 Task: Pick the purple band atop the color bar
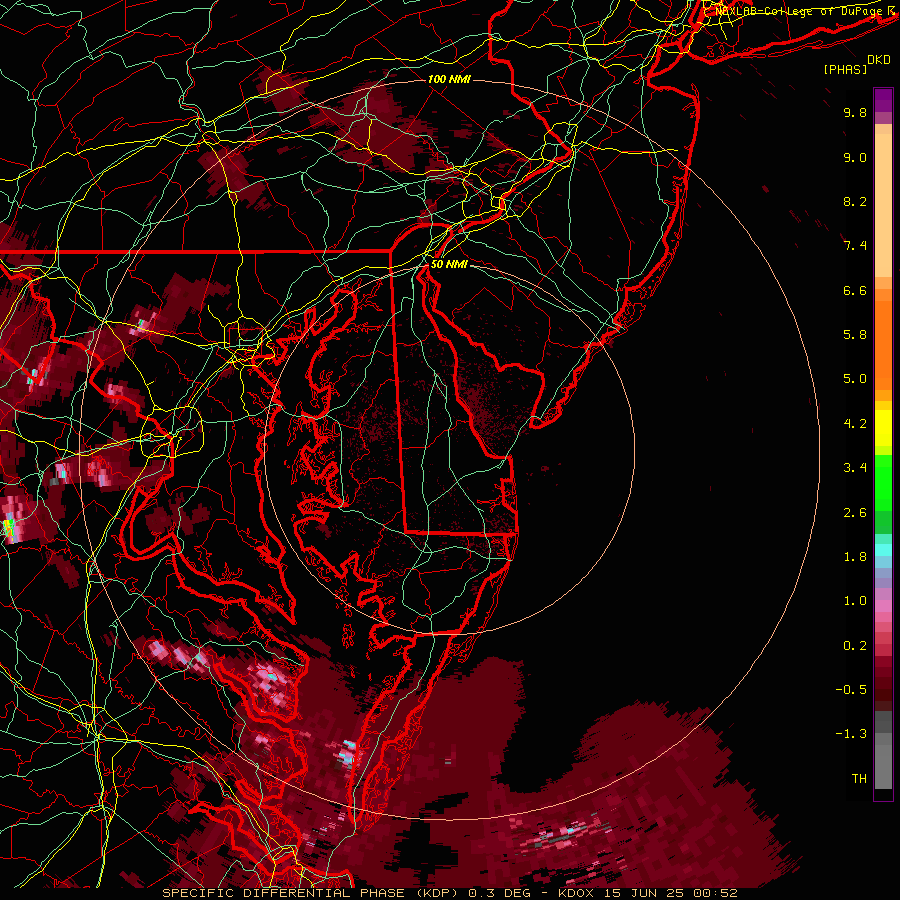coord(883,100)
